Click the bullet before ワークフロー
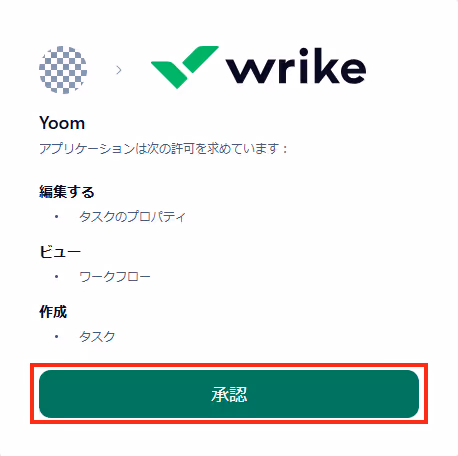458x456 pixels. (x=57, y=276)
